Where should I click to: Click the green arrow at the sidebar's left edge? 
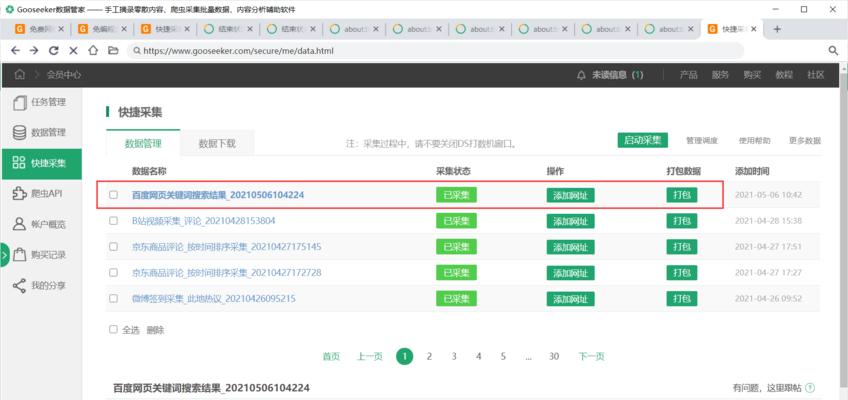(4, 255)
